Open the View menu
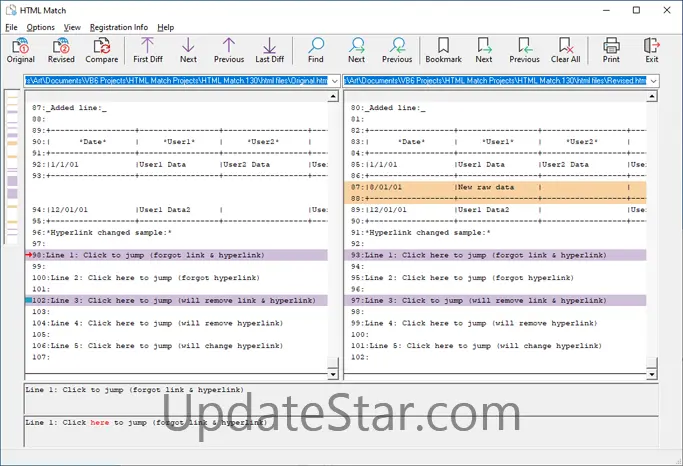This screenshot has height=466, width=683. [72, 27]
